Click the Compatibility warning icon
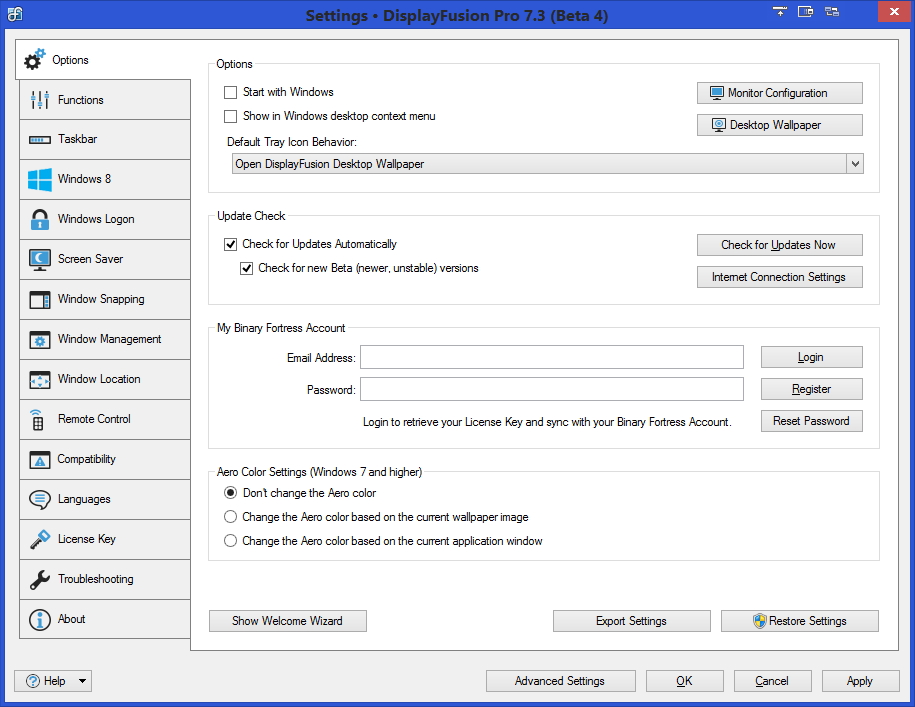 coord(40,460)
